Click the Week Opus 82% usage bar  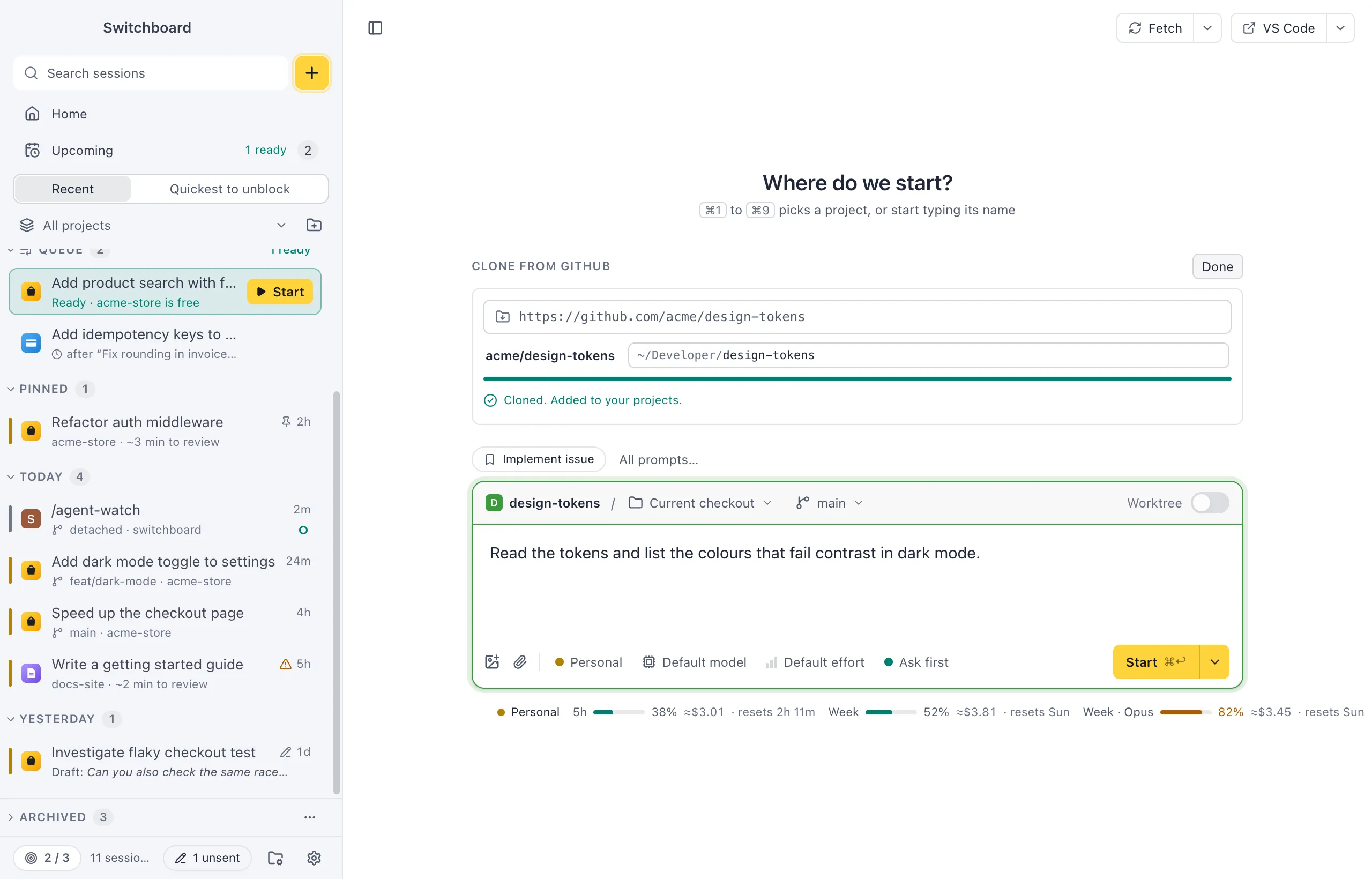(x=1185, y=712)
